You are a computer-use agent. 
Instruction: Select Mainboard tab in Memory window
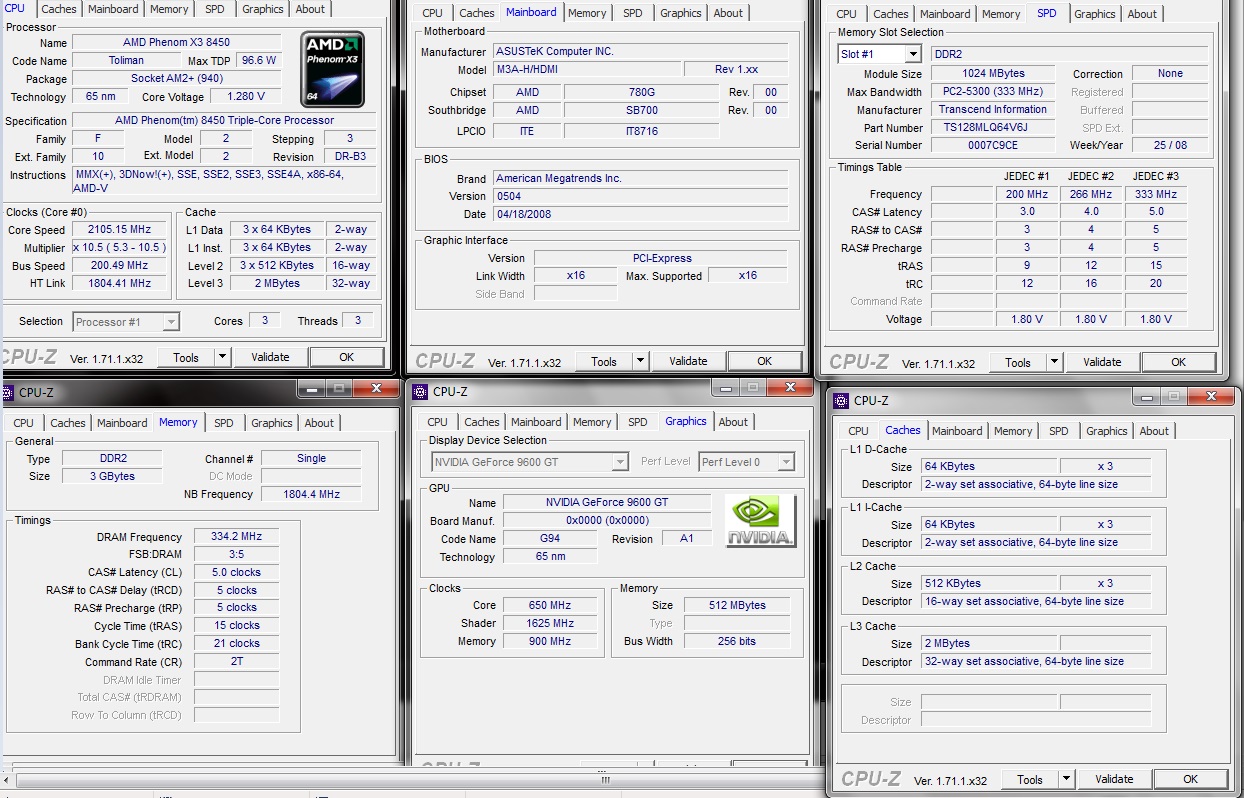pos(121,423)
